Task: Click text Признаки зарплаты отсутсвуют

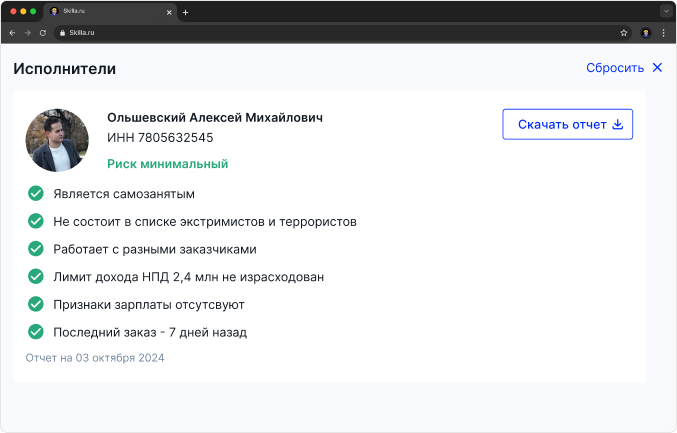Action: [x=149, y=305]
